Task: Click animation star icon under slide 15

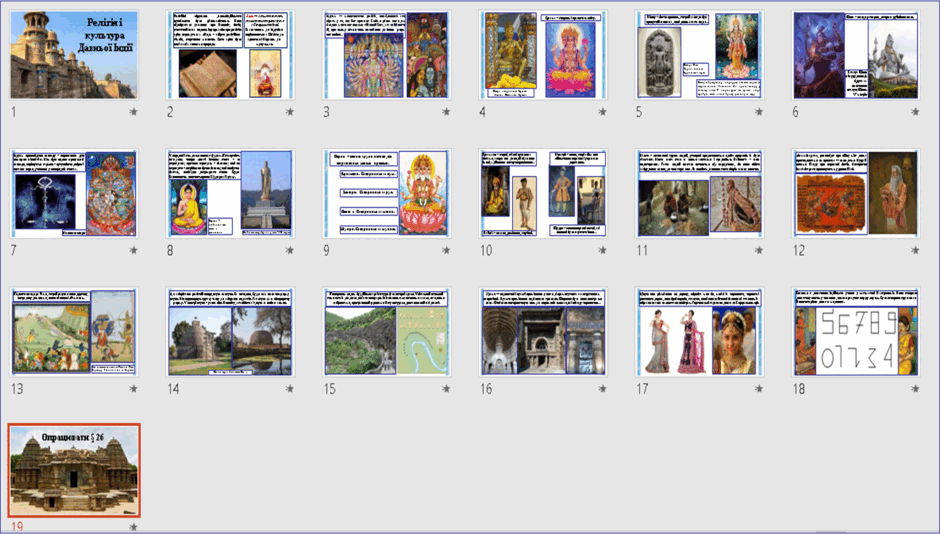Action: [446, 388]
